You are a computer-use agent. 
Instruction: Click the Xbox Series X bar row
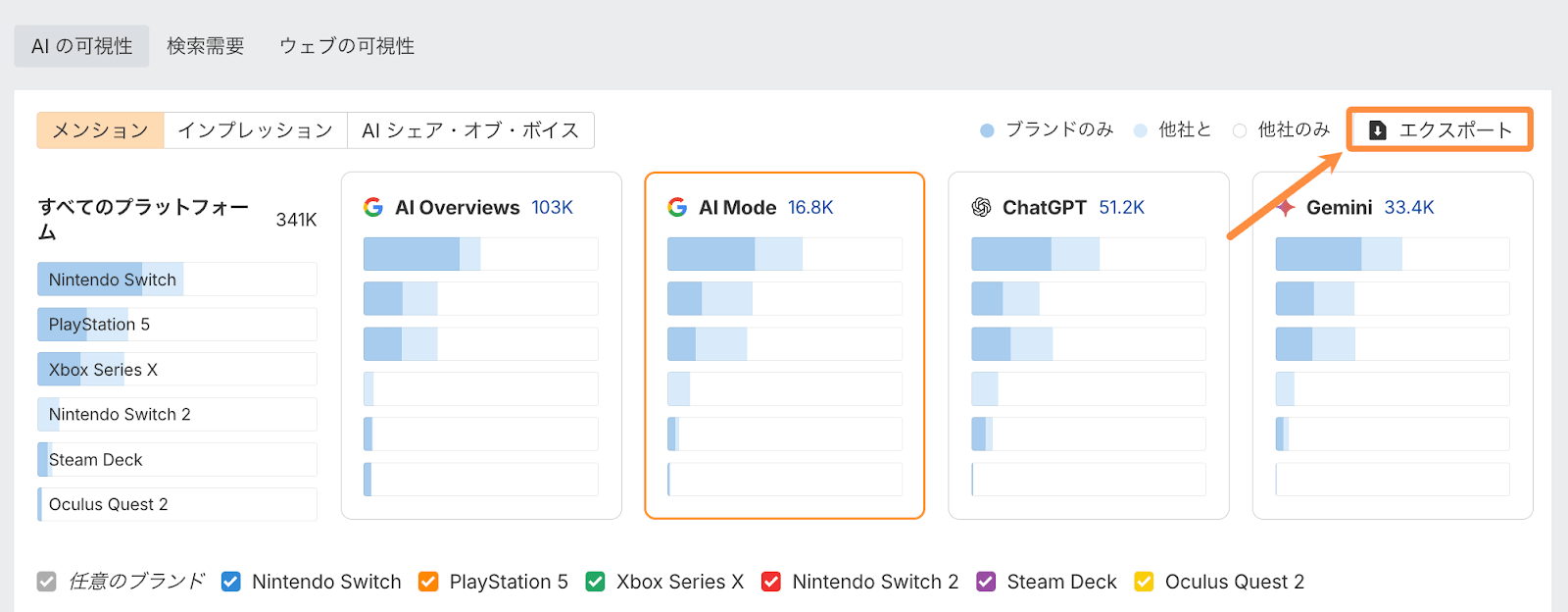176,370
